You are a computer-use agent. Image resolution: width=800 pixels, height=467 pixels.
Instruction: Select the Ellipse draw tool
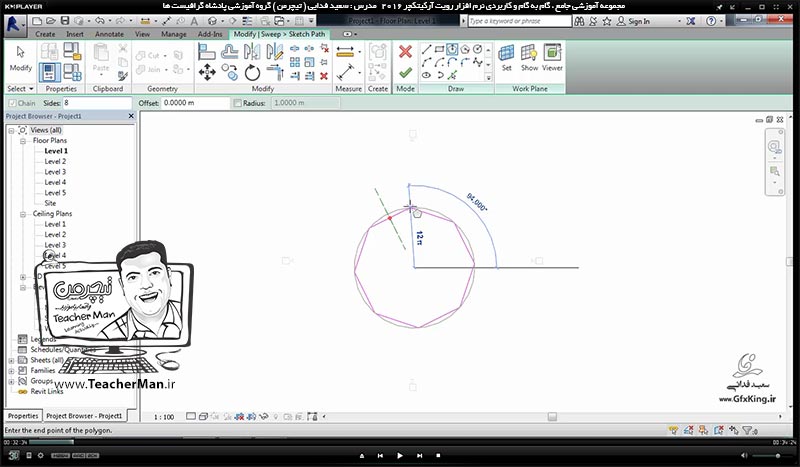click(x=427, y=75)
